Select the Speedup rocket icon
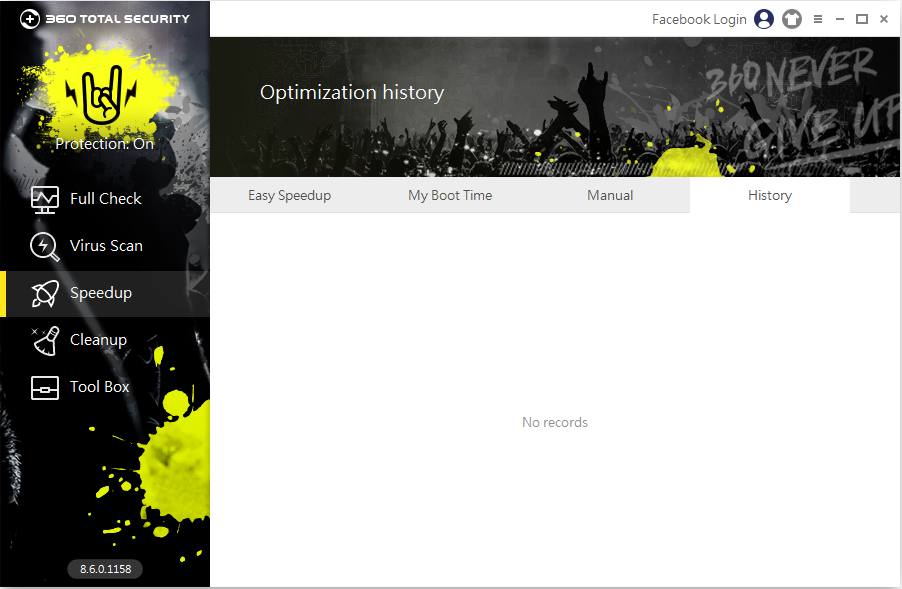 click(44, 293)
